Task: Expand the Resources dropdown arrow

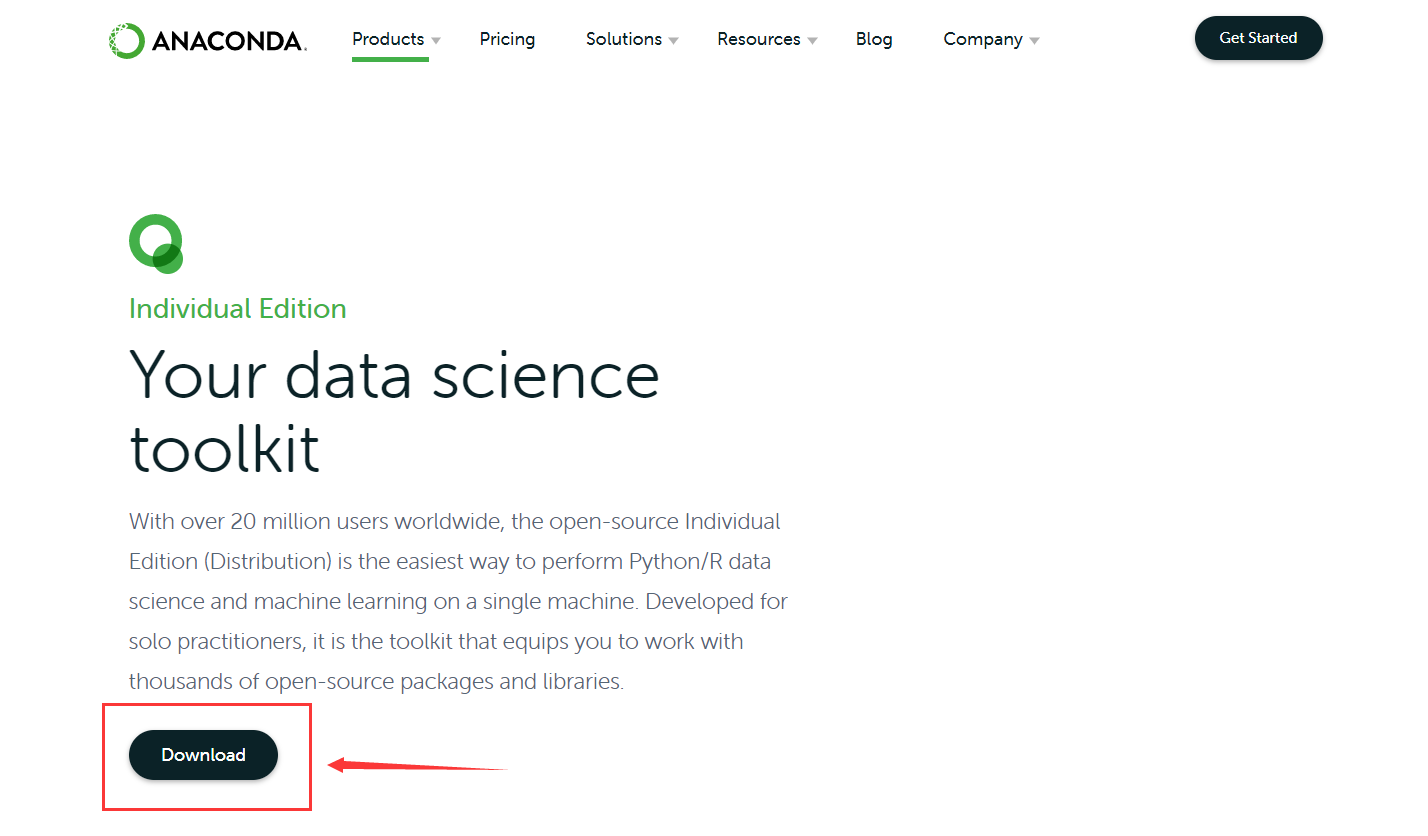Action: coord(813,41)
